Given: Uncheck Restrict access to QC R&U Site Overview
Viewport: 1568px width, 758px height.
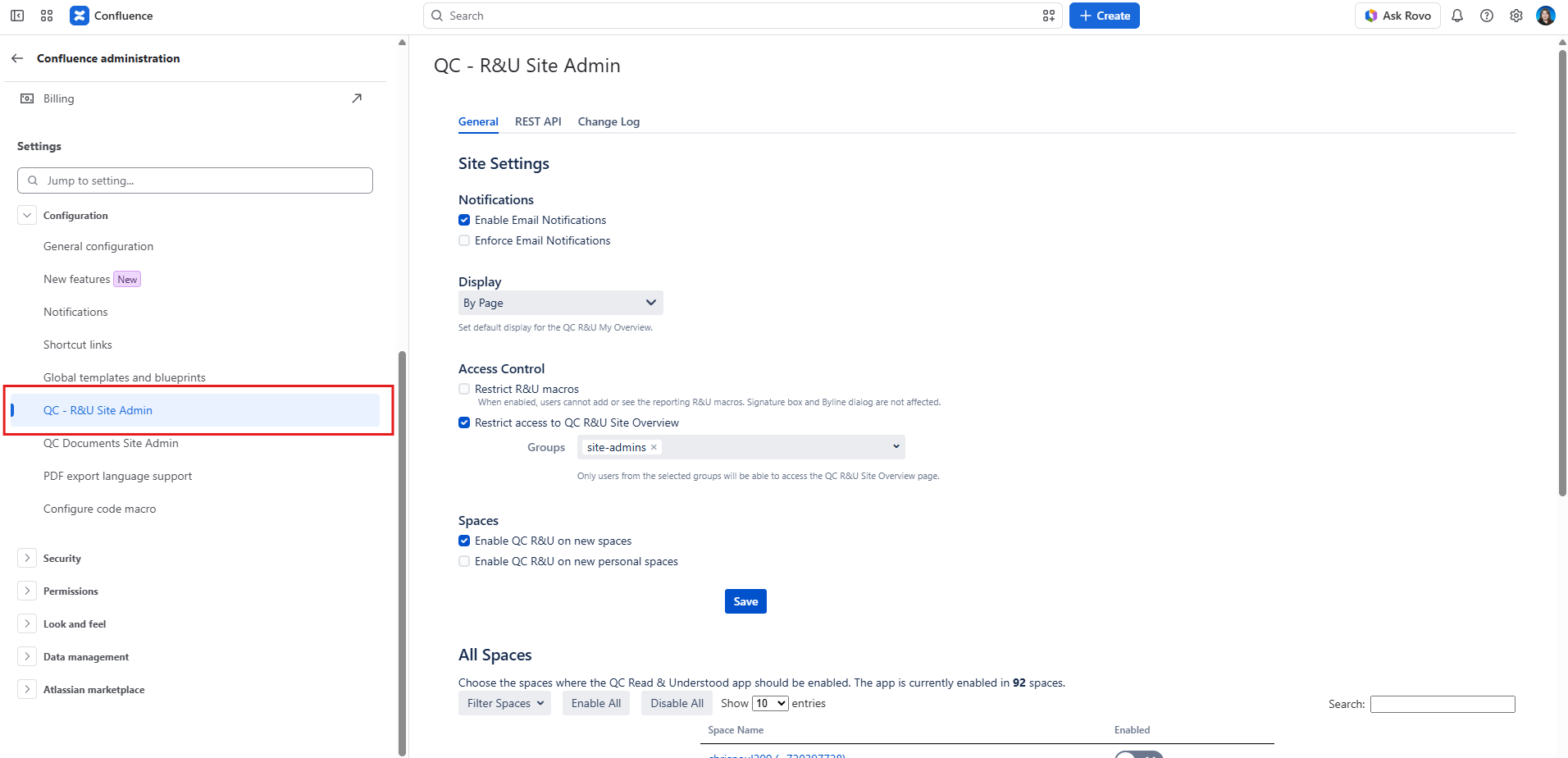Looking at the screenshot, I should coord(464,422).
